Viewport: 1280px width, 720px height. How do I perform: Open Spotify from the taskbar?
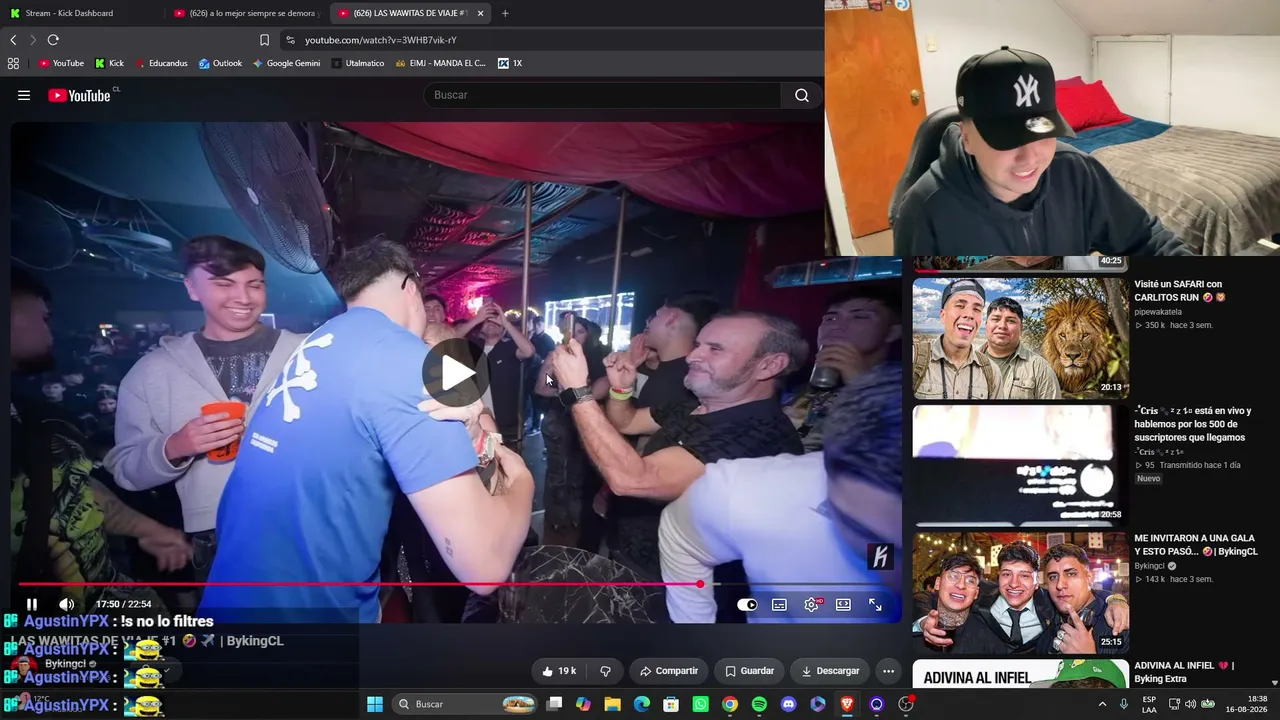759,704
